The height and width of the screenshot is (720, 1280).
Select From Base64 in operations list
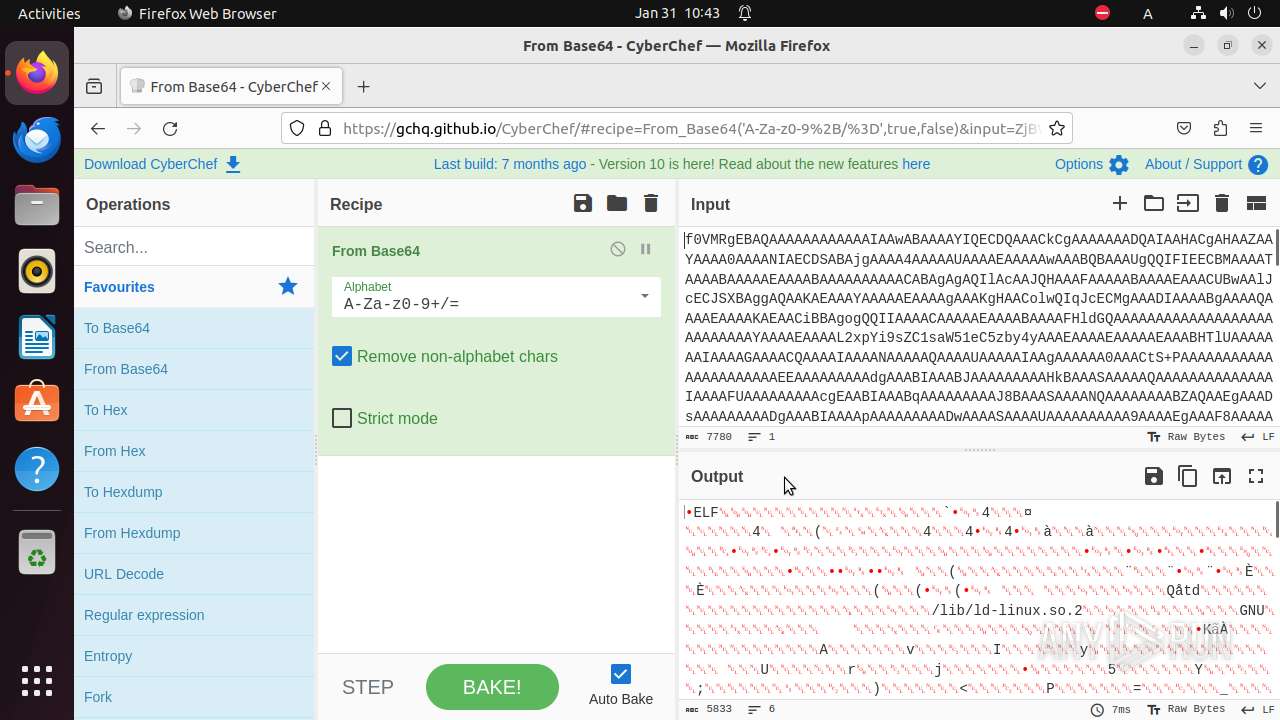coord(194,369)
